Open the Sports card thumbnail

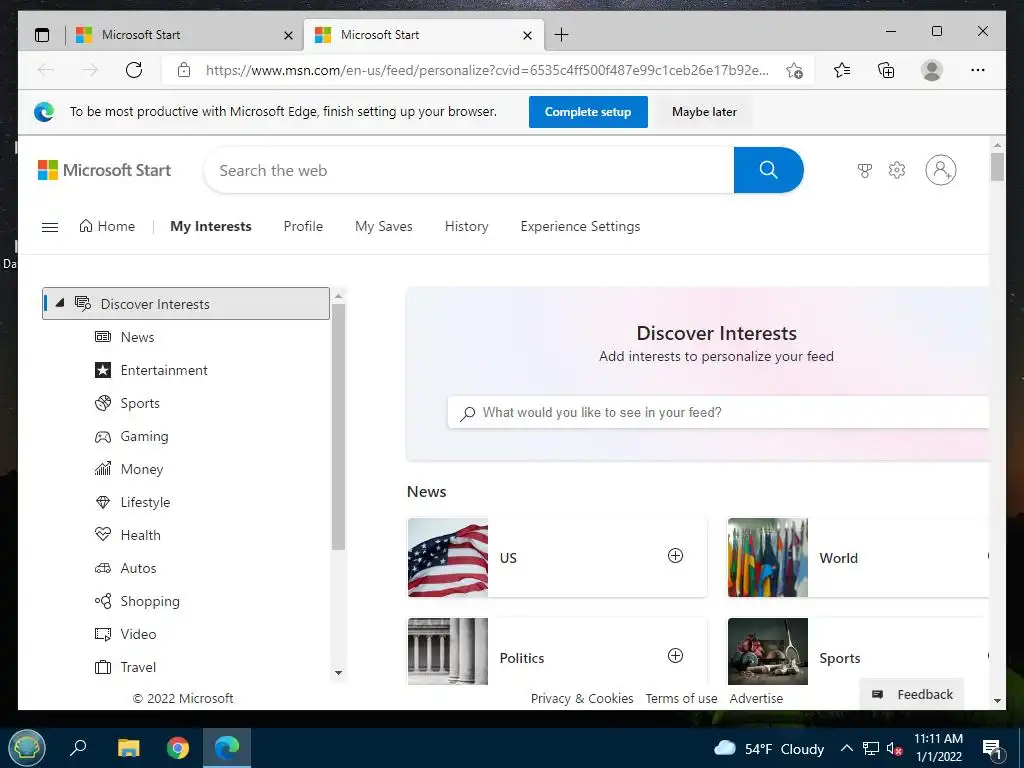(768, 651)
